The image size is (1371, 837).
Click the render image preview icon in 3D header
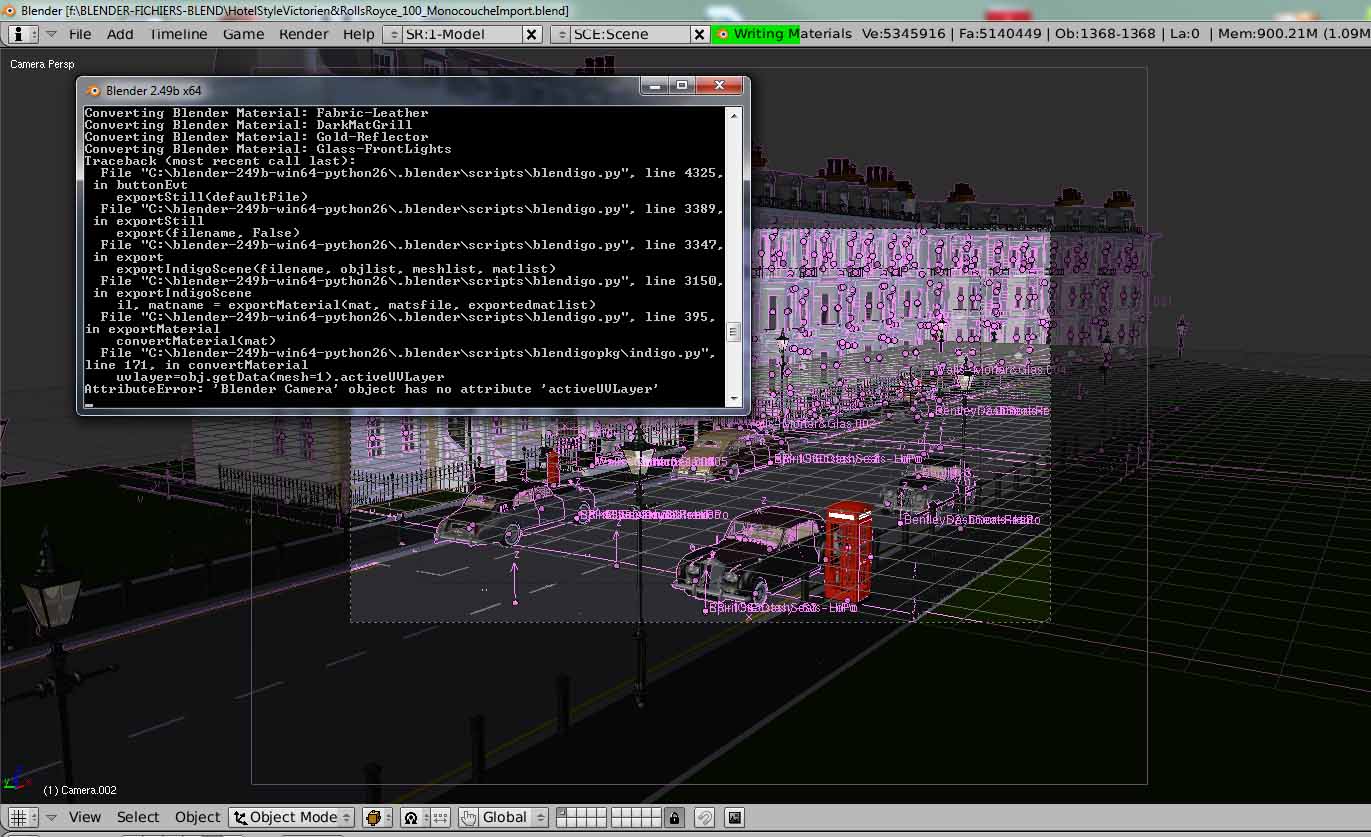click(x=735, y=817)
